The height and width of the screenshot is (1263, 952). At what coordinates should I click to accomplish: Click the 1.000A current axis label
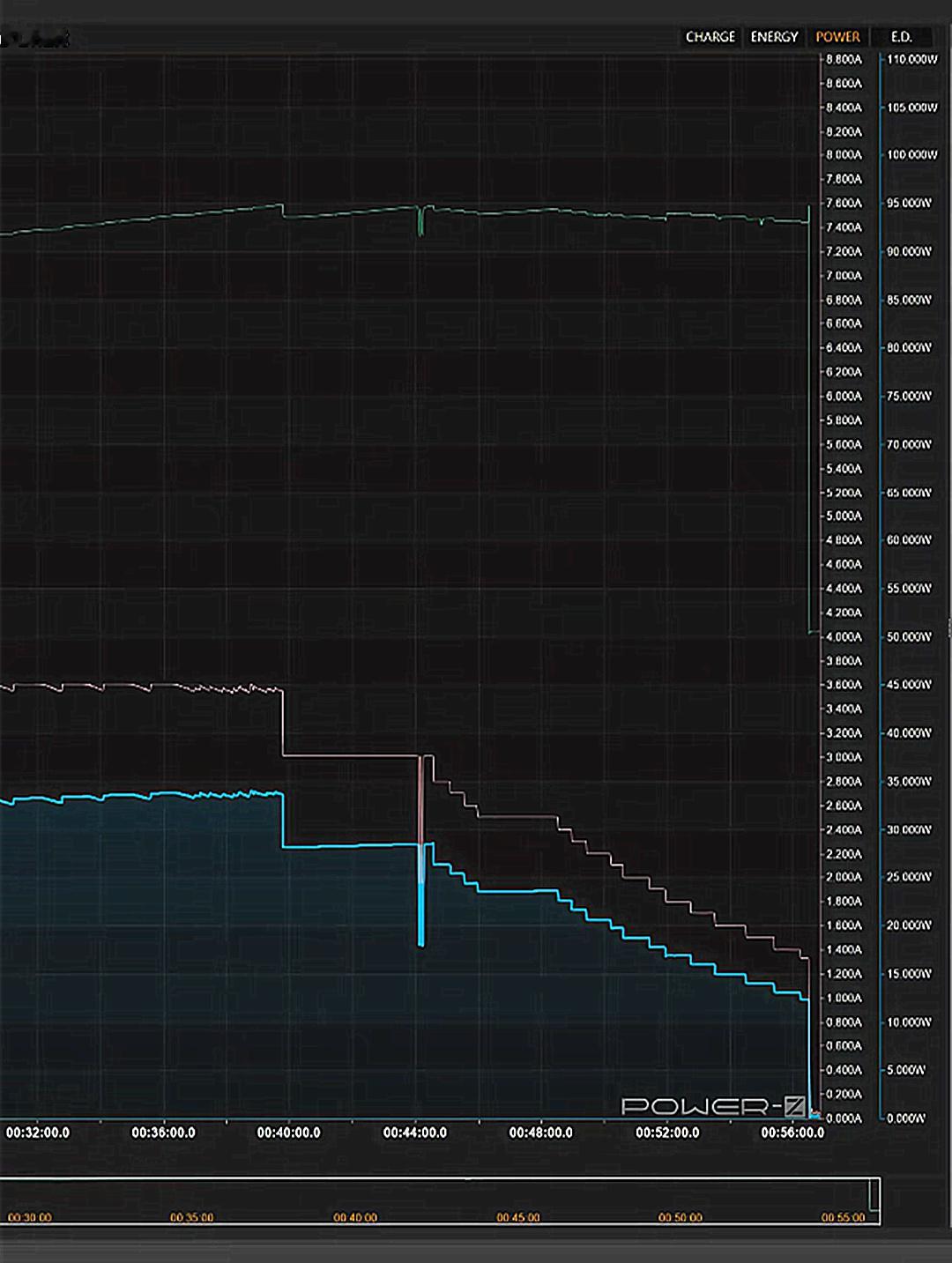844,999
